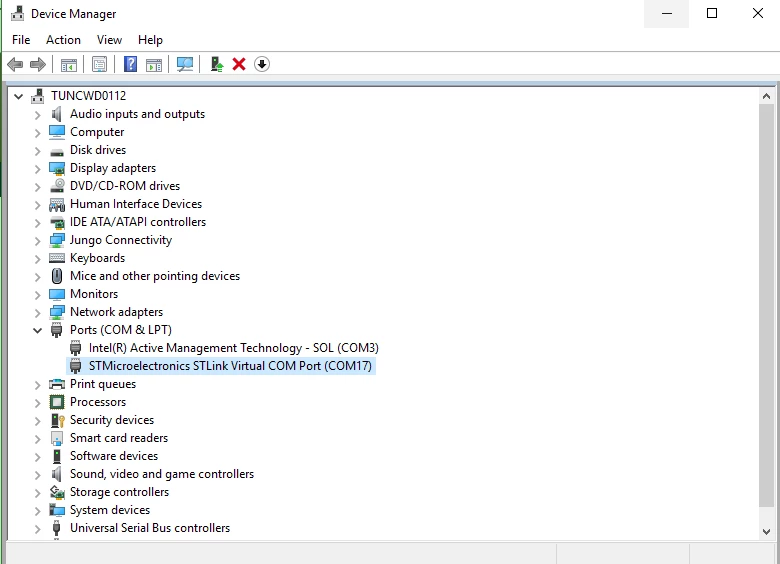
Task: Click the Disable device down-arrow icon
Action: [262, 64]
